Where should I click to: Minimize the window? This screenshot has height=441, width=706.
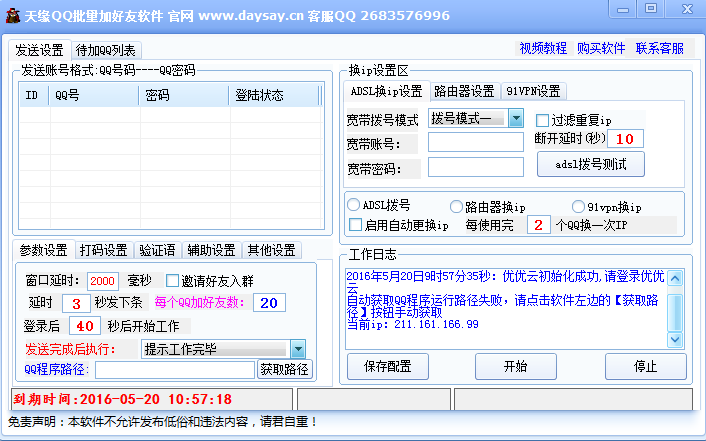(623, 10)
